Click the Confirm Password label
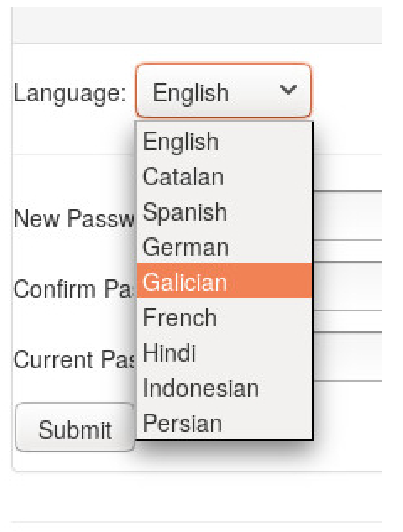The height and width of the screenshot is (532, 403). click(x=73, y=289)
